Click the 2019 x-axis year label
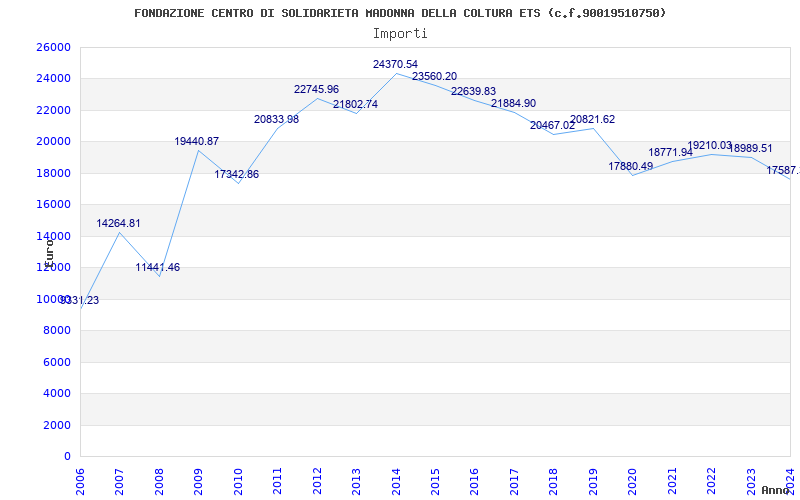The height and width of the screenshot is (500, 800). tap(593, 481)
